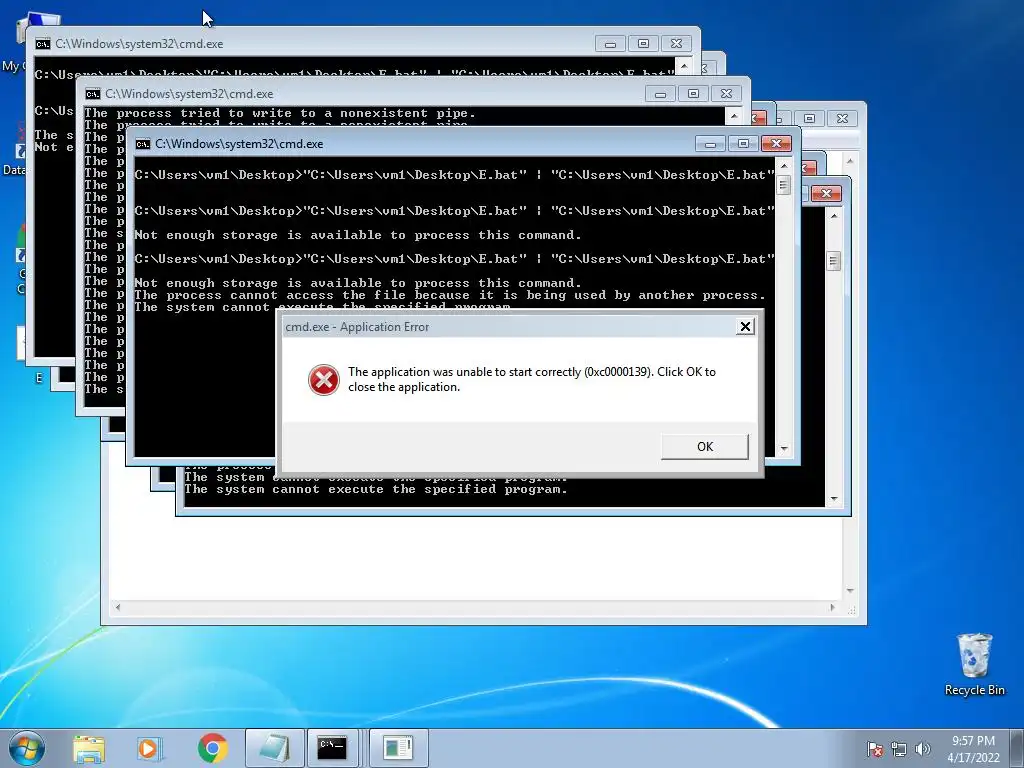Viewport: 1024px width, 768px height.
Task: Open the volume speaker icon in tray
Action: 922,749
